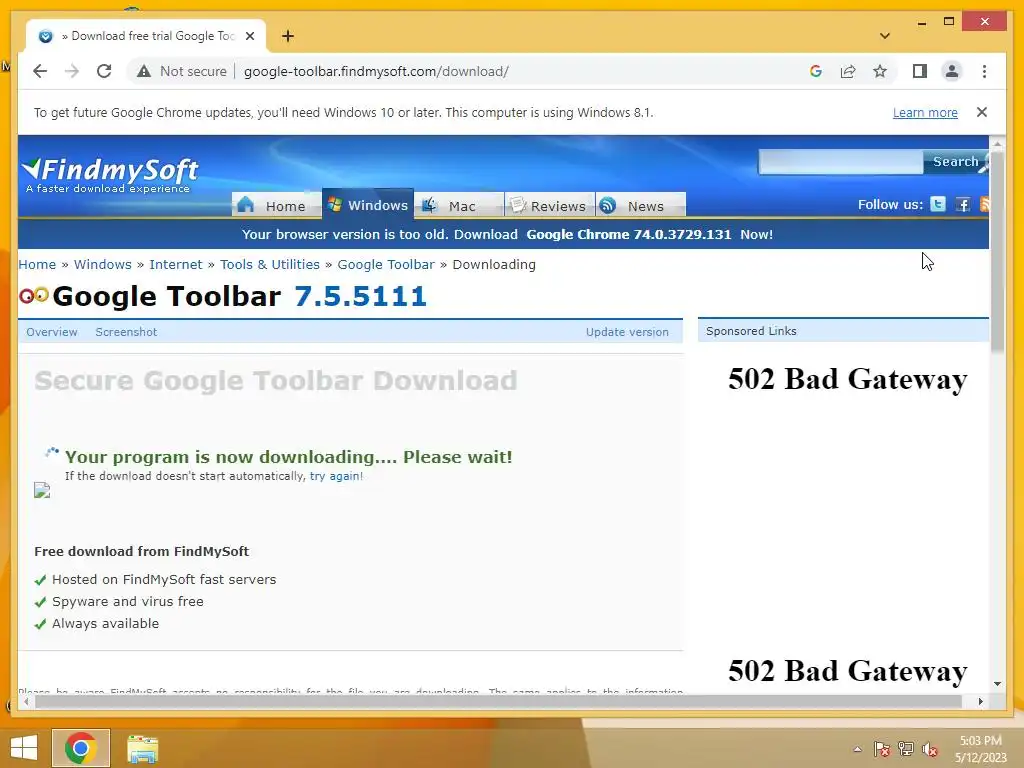Click the scroll right arrow
The image size is (1024, 768).
pyautogui.click(x=980, y=701)
